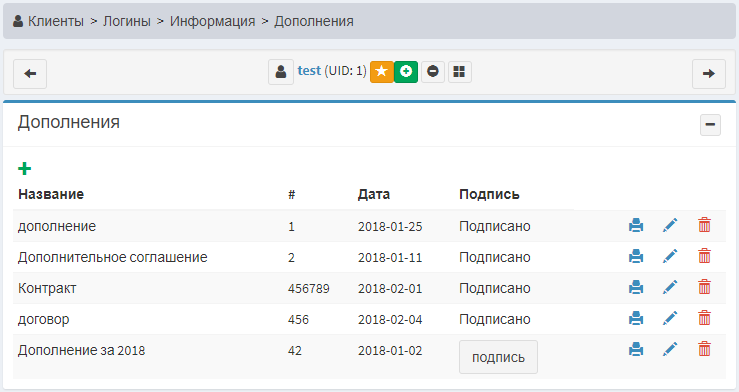Open the grid menu button in user bar
Screen dimensions: 739x392
pos(459,72)
